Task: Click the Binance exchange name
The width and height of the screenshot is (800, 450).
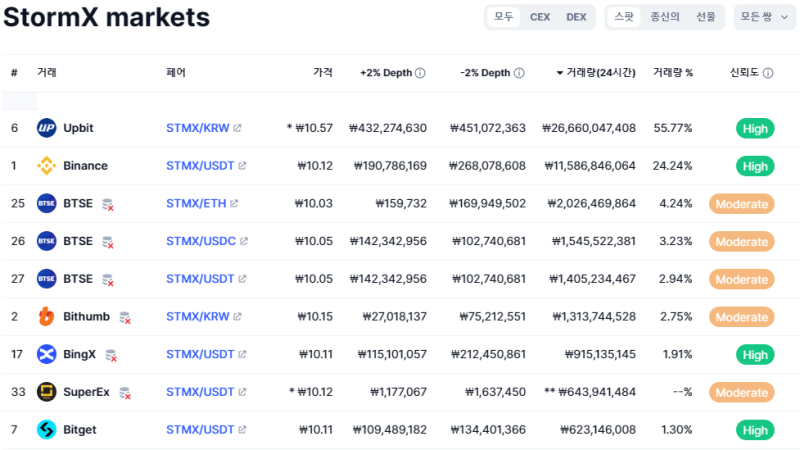Action: (x=85, y=166)
